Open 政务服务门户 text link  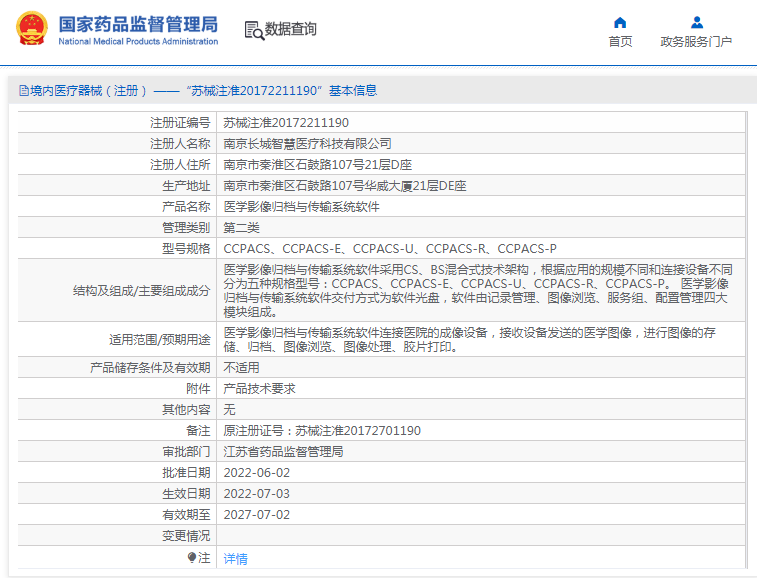(x=696, y=42)
